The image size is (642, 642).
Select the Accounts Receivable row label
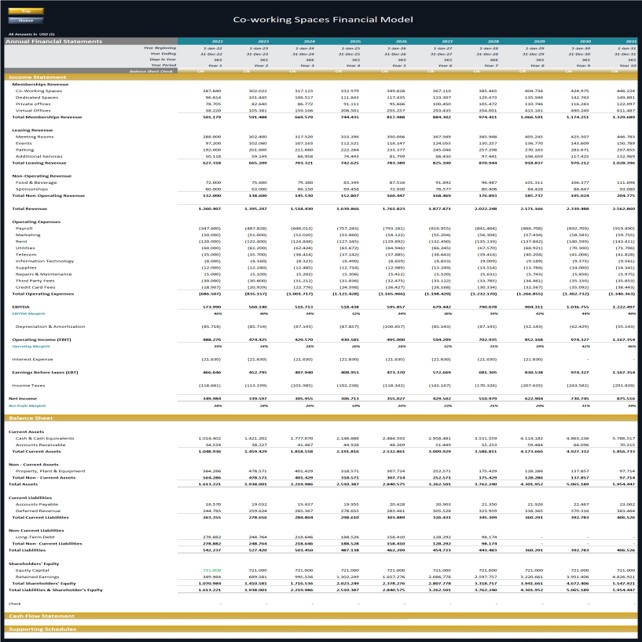tap(41, 445)
